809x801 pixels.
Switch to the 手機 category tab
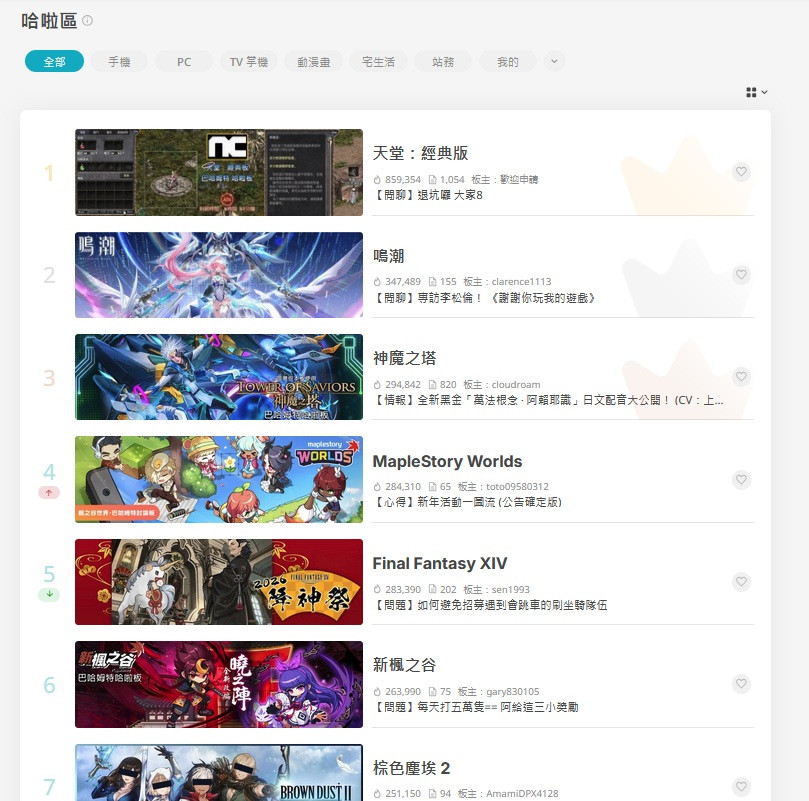click(x=119, y=61)
